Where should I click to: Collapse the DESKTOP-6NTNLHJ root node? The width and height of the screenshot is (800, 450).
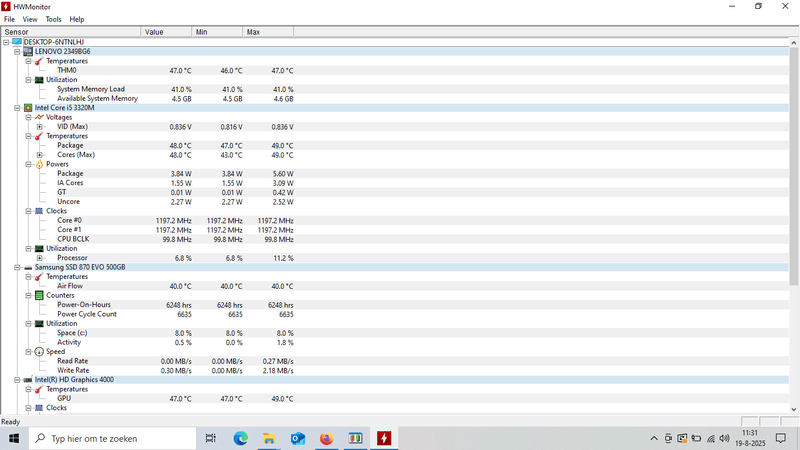(6, 42)
